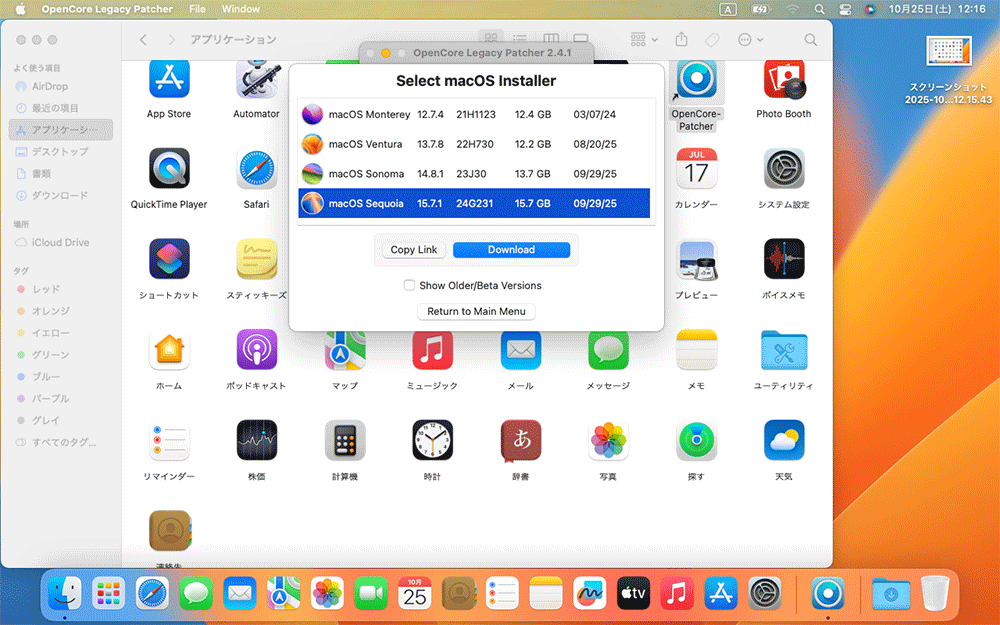Open Photo Booth in the Applications folder
This screenshot has height=625, width=1000.
click(x=783, y=80)
